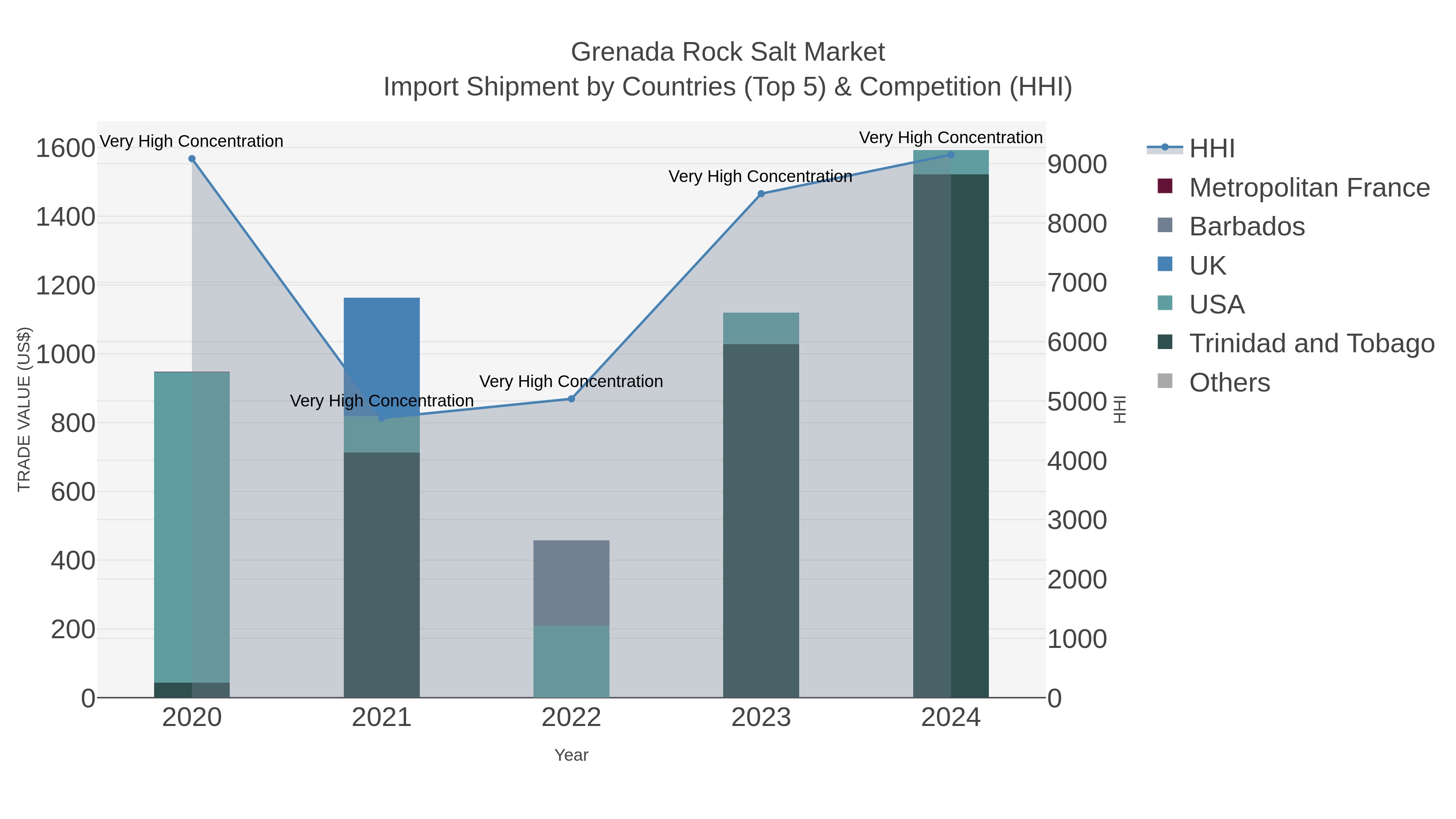The image size is (1456, 819).
Task: Click the Barbados bar segment in 2022
Action: point(571,583)
